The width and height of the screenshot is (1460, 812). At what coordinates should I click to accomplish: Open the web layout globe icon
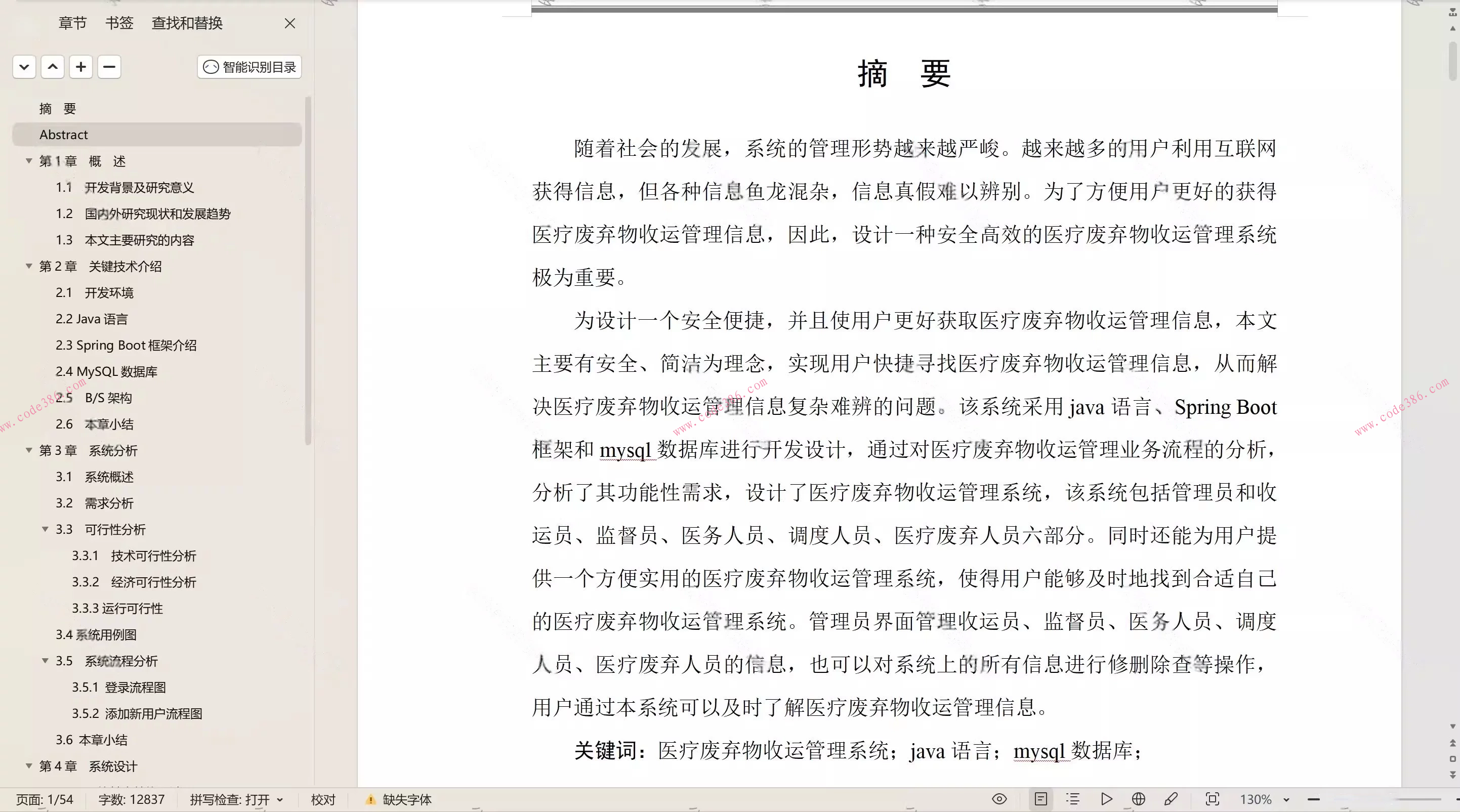1139,799
